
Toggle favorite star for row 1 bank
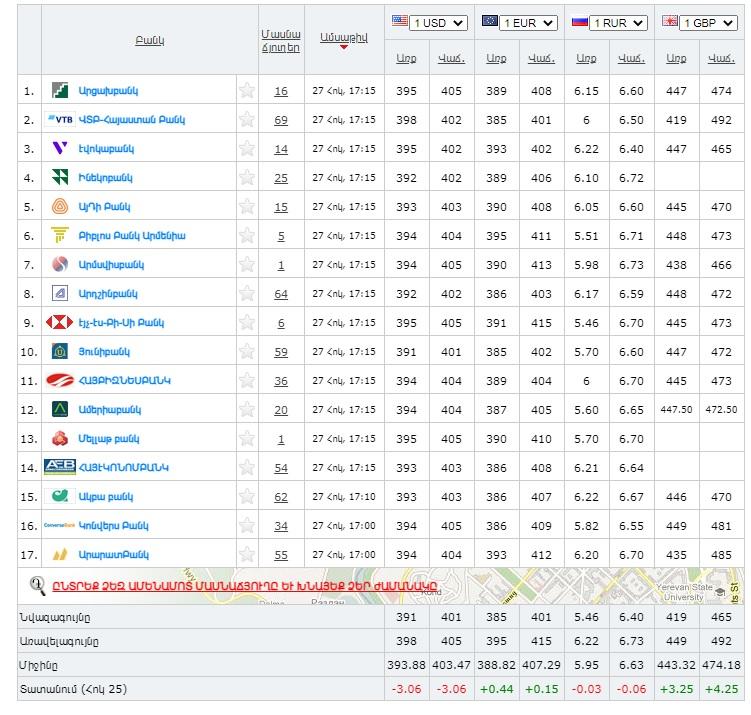(x=247, y=91)
